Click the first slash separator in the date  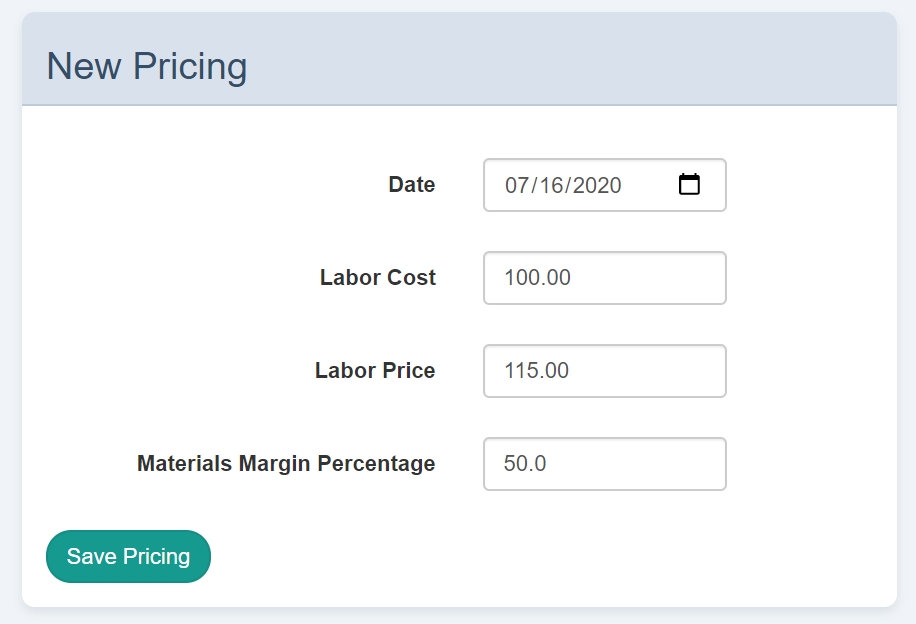click(x=532, y=185)
